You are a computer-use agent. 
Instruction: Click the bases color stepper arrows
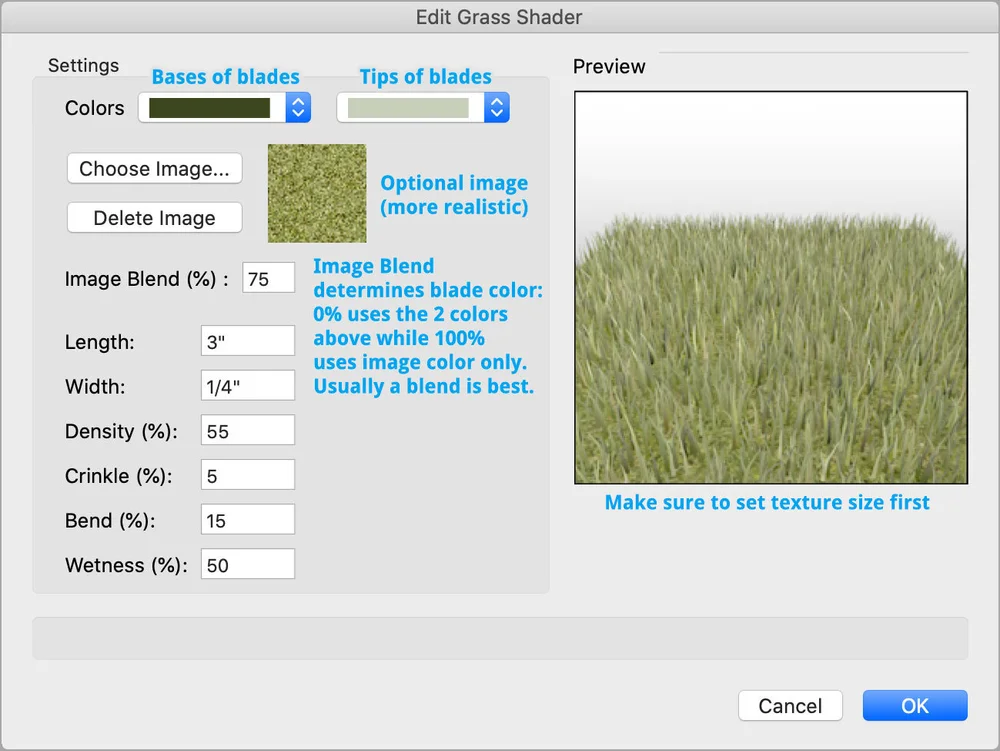[x=297, y=107]
